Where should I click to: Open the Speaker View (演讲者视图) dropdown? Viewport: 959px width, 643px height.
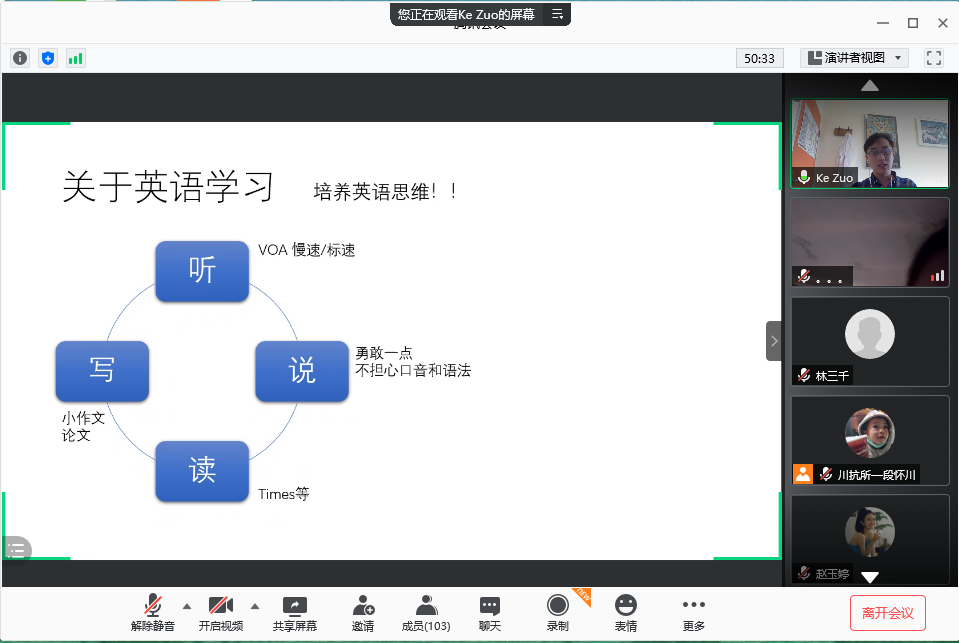click(854, 58)
